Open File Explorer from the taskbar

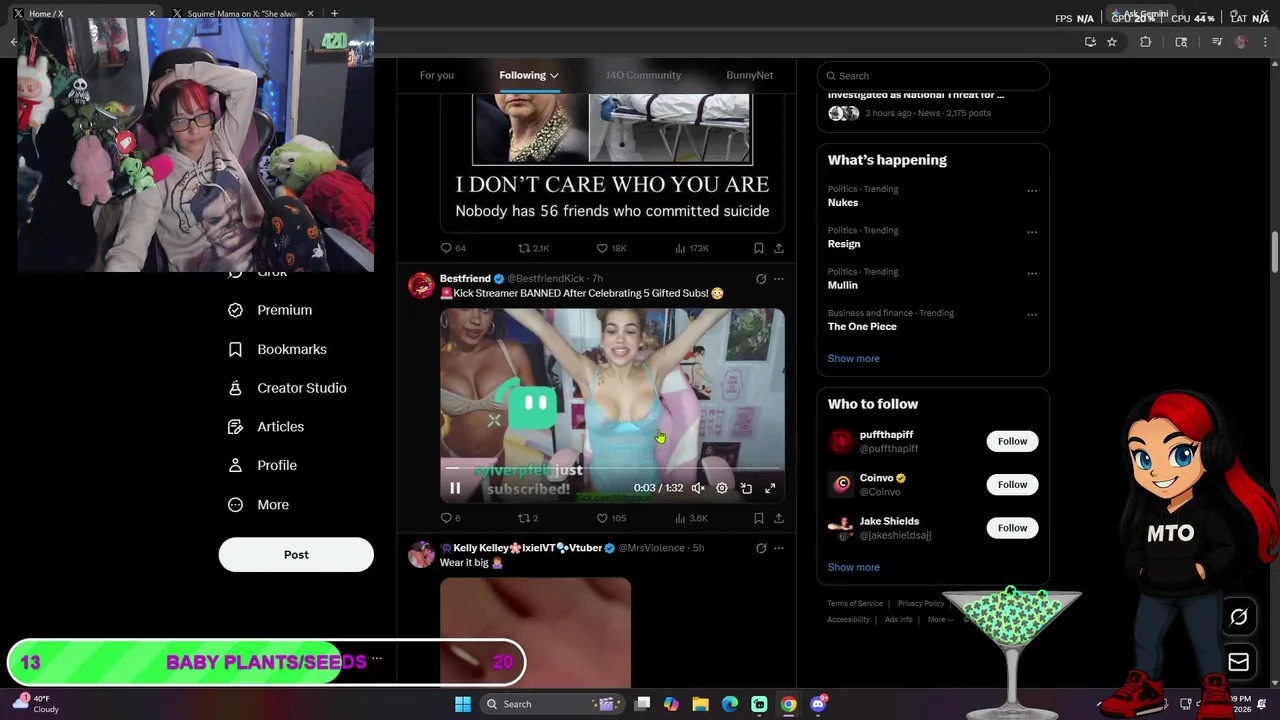[700, 704]
